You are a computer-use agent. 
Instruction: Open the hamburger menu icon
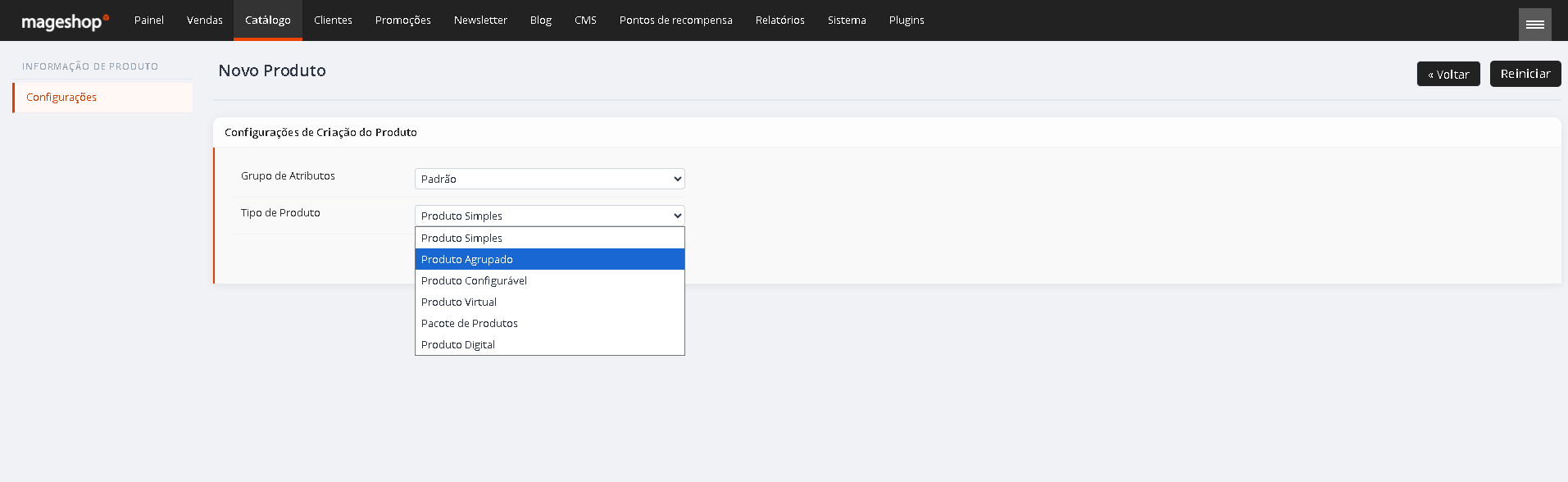[1535, 25]
